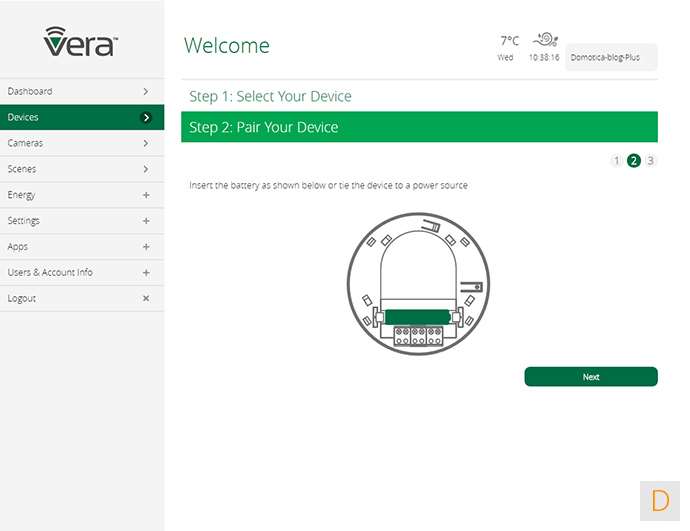Open the Cameras section

pyautogui.click(x=80, y=143)
